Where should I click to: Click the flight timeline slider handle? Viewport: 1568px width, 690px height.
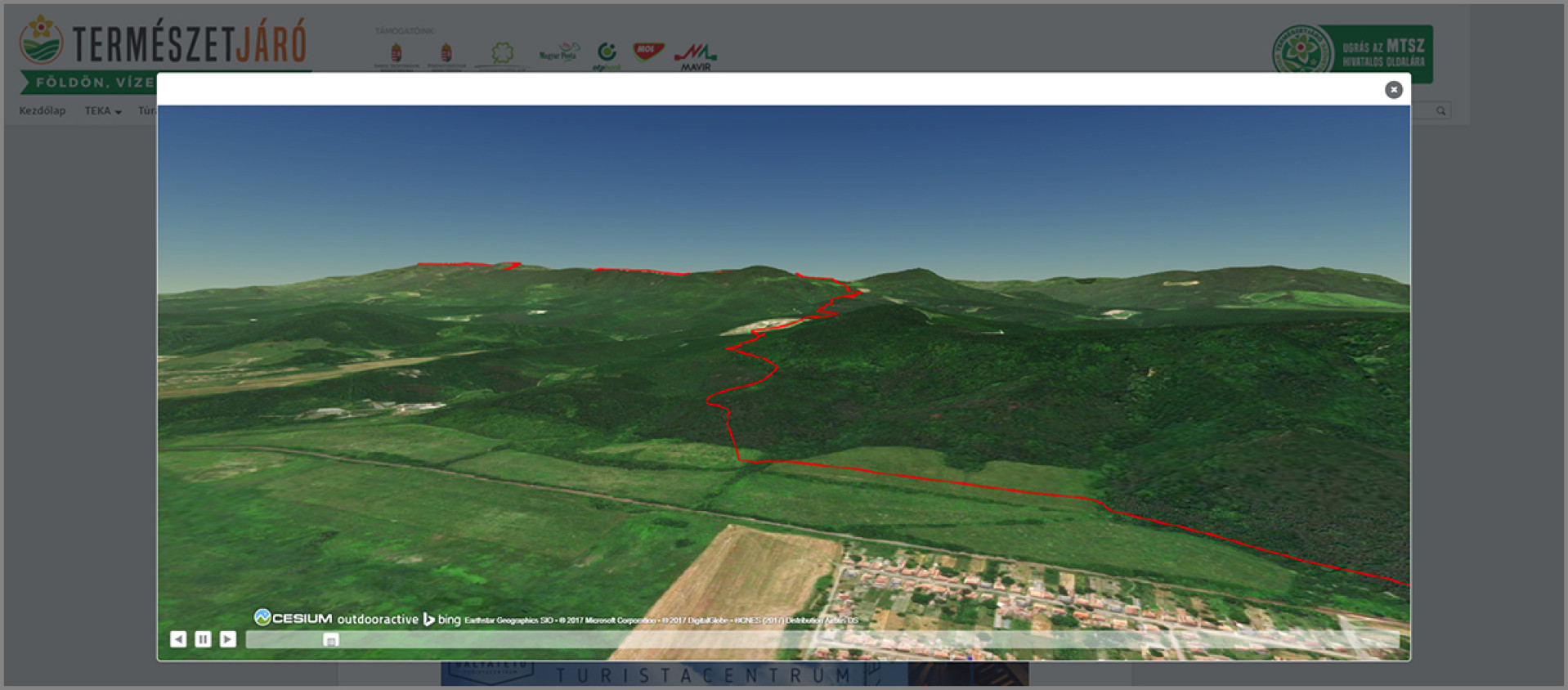330,640
